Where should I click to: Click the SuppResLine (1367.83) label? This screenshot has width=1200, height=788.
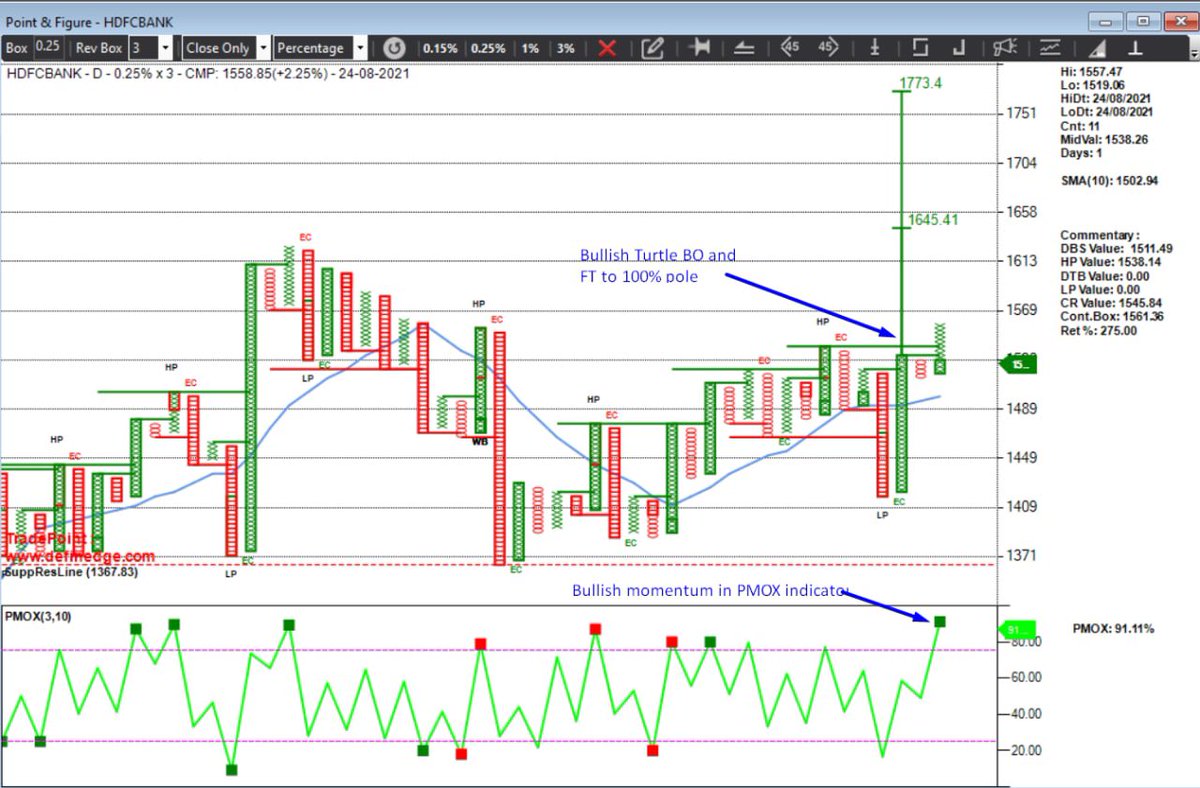point(71,572)
